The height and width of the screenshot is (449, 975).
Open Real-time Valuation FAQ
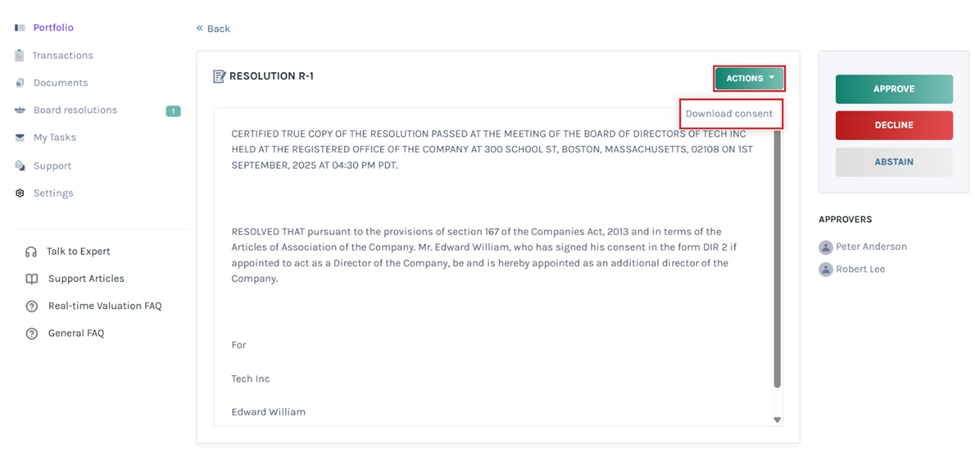104,306
